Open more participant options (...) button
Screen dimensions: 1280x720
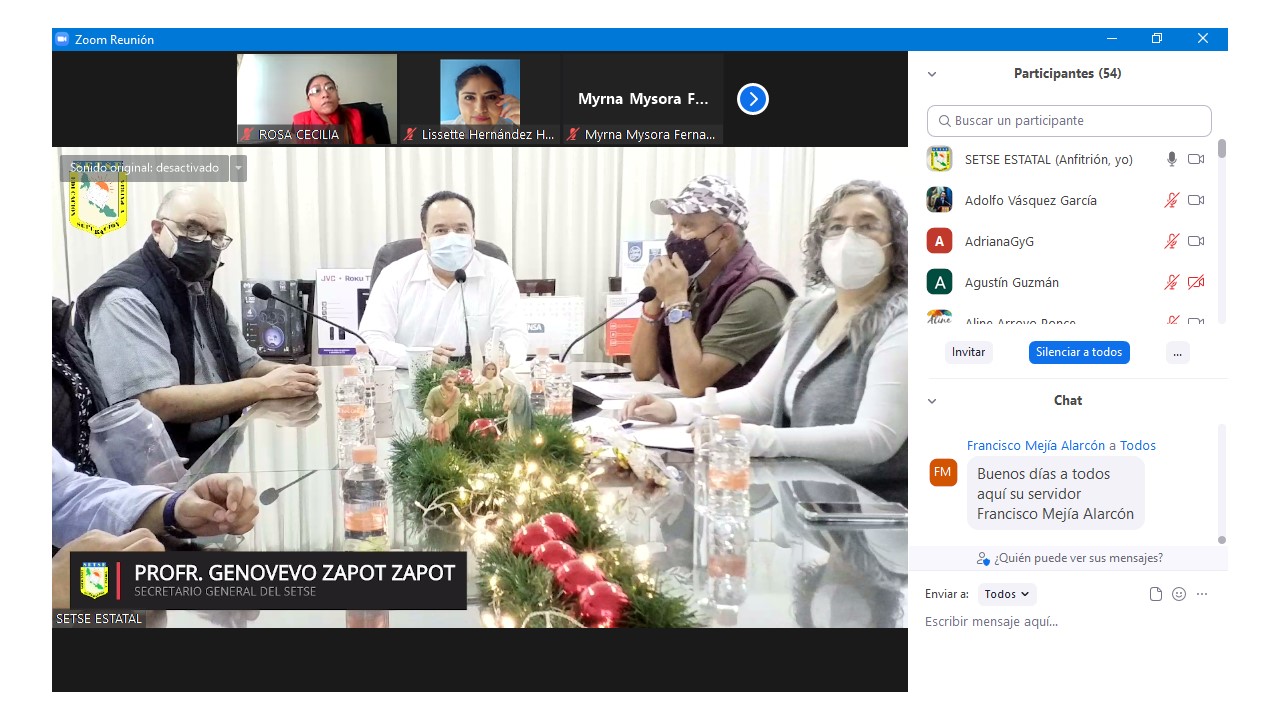[1178, 352]
